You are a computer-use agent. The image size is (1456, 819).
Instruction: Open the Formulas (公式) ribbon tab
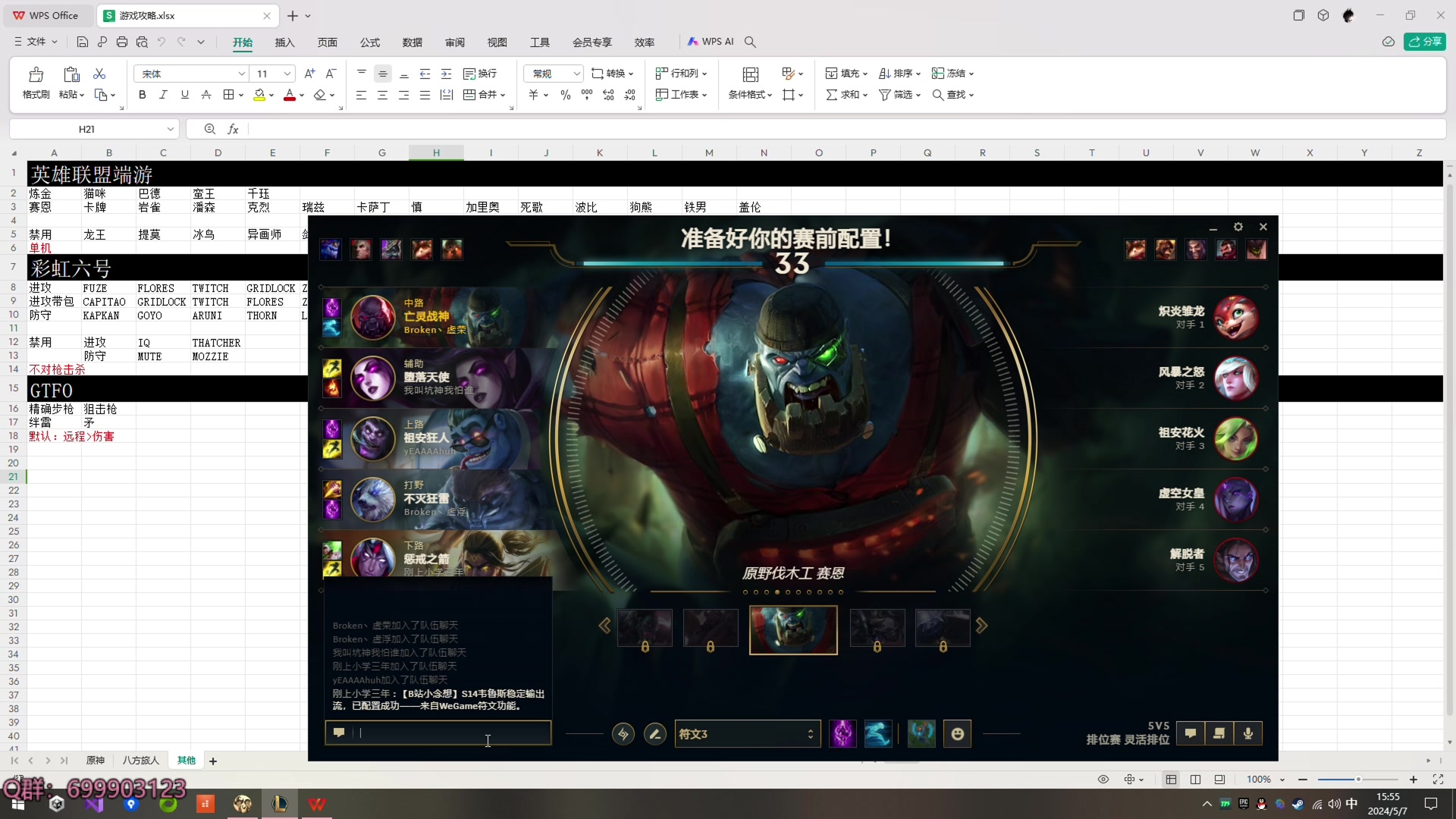(x=369, y=42)
